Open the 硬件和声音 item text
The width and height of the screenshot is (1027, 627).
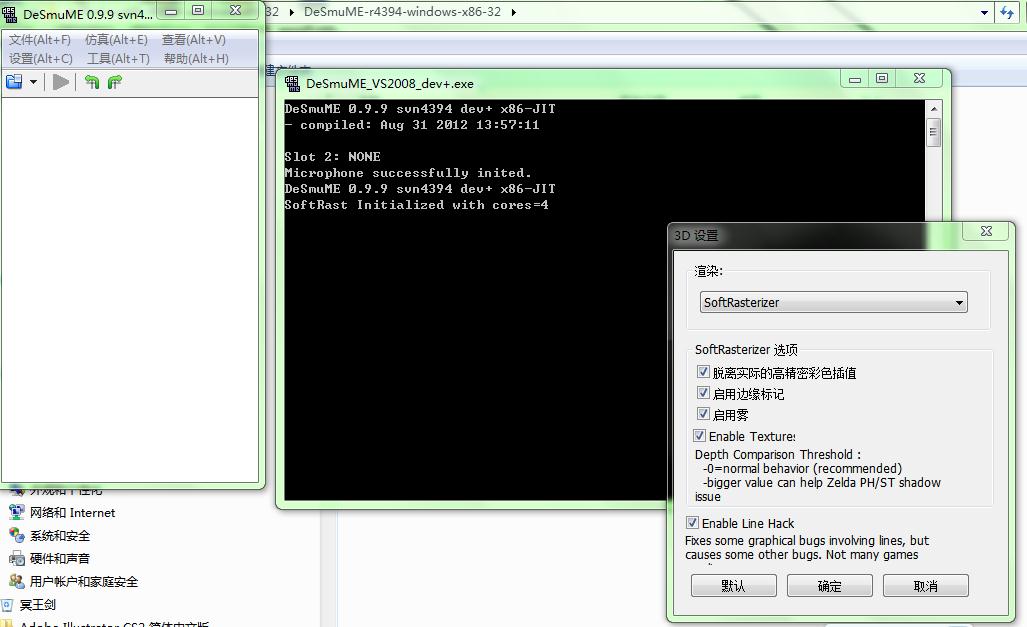point(60,558)
